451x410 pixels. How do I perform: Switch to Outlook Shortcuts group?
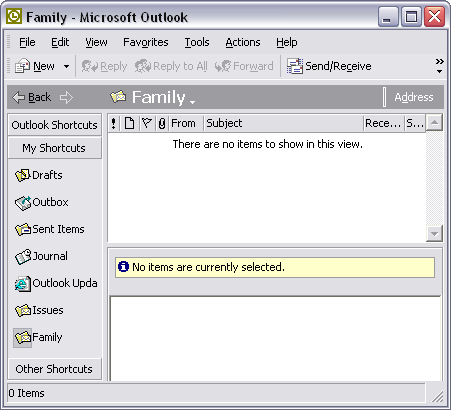click(x=55, y=125)
